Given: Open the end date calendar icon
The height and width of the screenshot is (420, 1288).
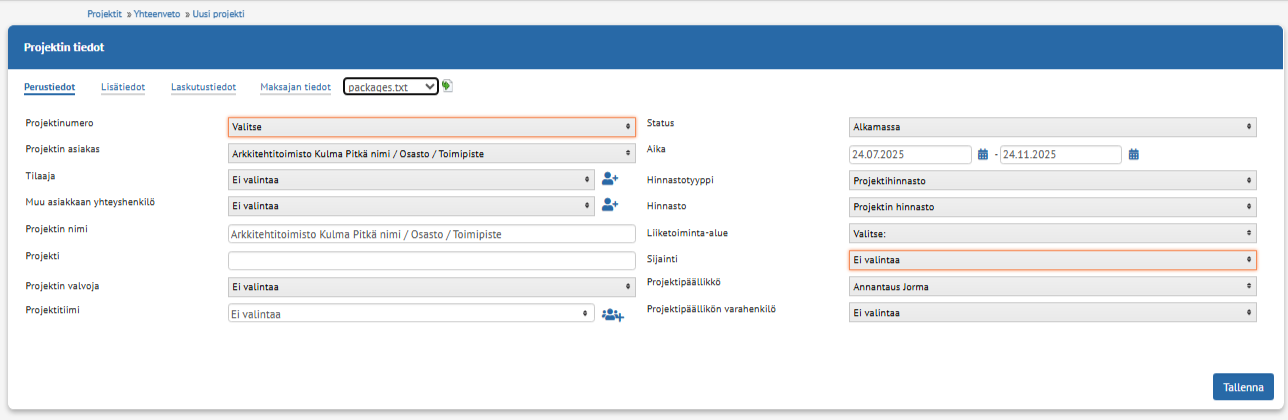Looking at the screenshot, I should 1134,154.
